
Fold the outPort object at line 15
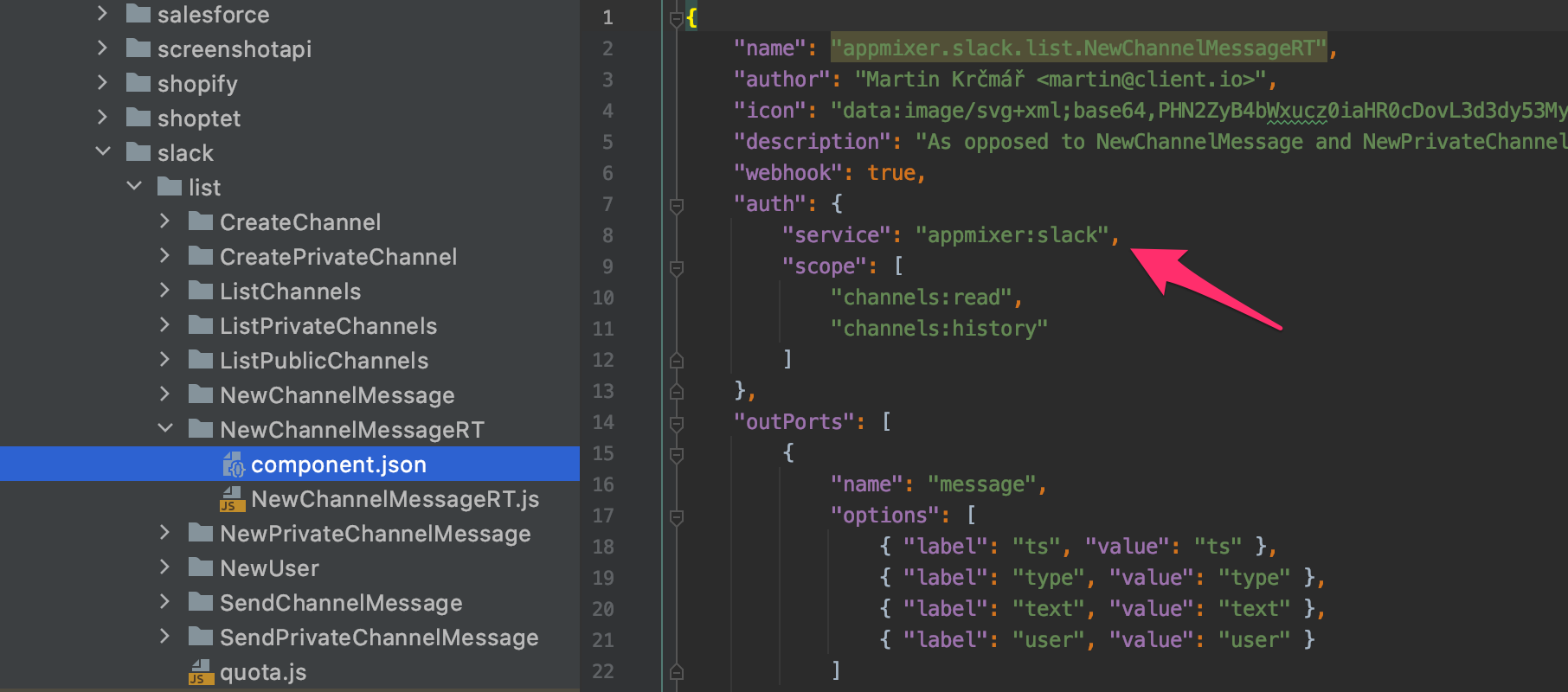point(677,454)
